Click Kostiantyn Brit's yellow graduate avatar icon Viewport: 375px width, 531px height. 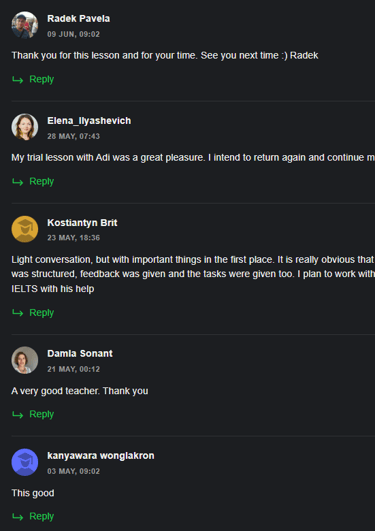click(x=25, y=229)
